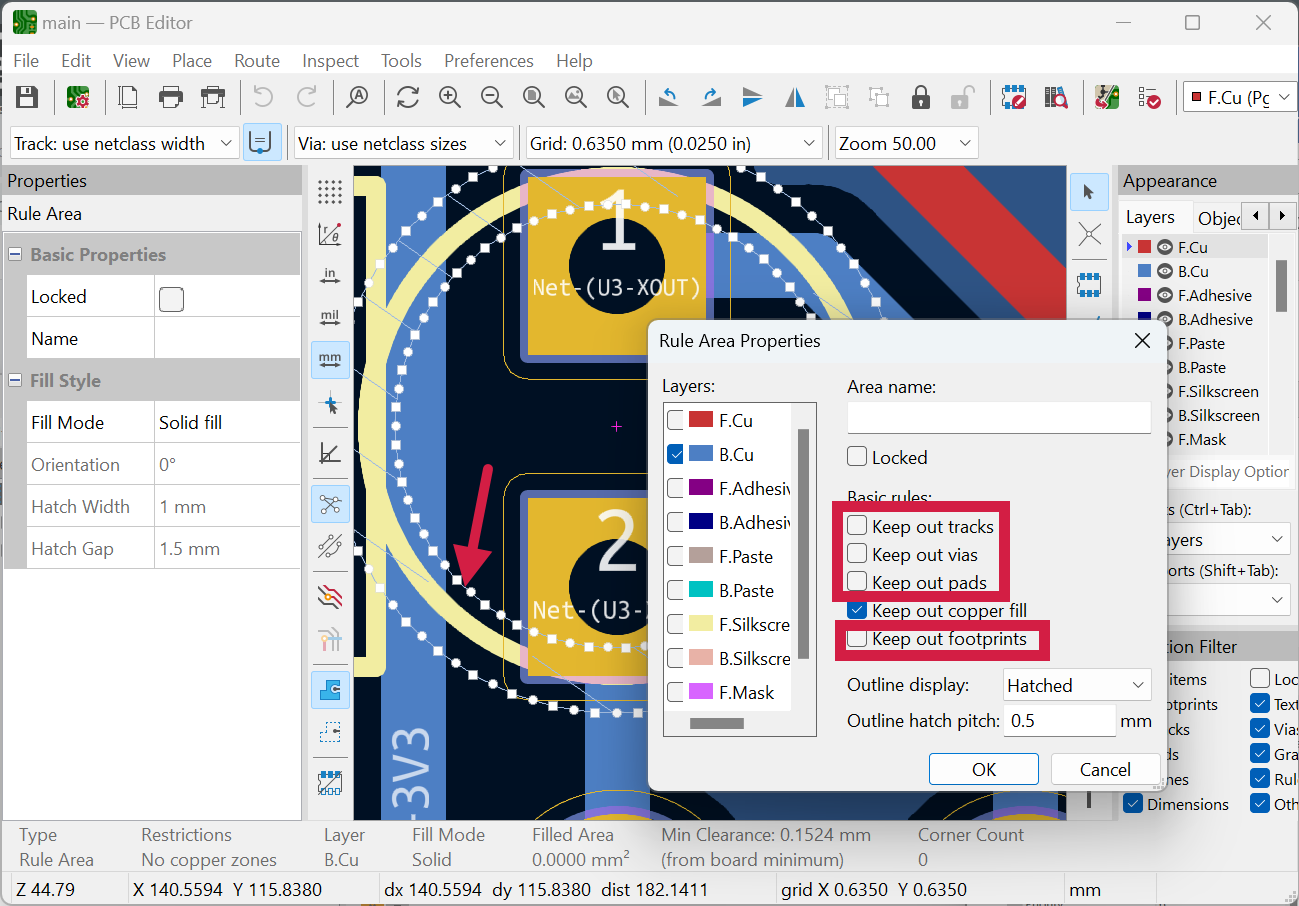Click Rotate counterclockwise icon
1299x906 pixels.
point(669,97)
